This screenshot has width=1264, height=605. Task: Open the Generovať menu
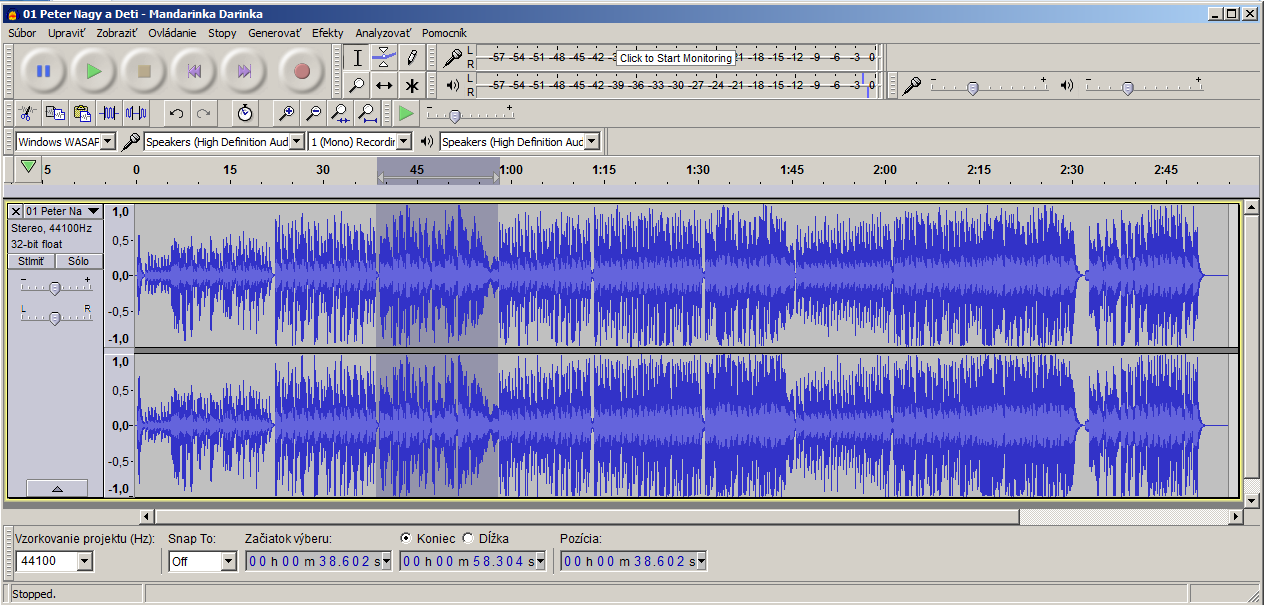point(275,33)
